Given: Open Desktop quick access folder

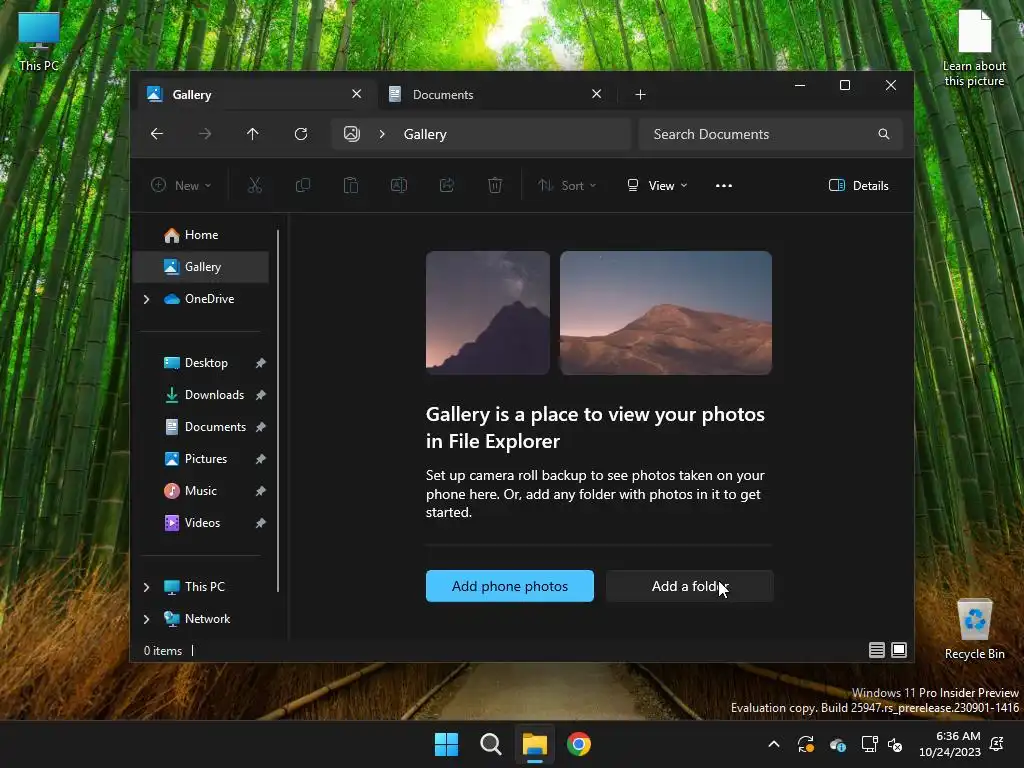Looking at the screenshot, I should pyautogui.click(x=206, y=363).
